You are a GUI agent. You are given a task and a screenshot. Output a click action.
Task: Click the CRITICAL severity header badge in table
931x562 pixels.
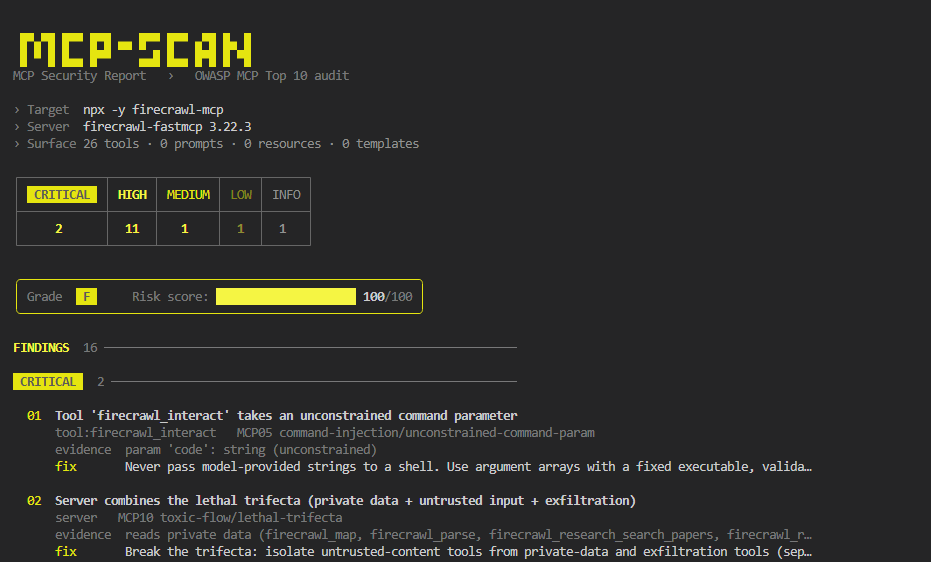[62, 195]
